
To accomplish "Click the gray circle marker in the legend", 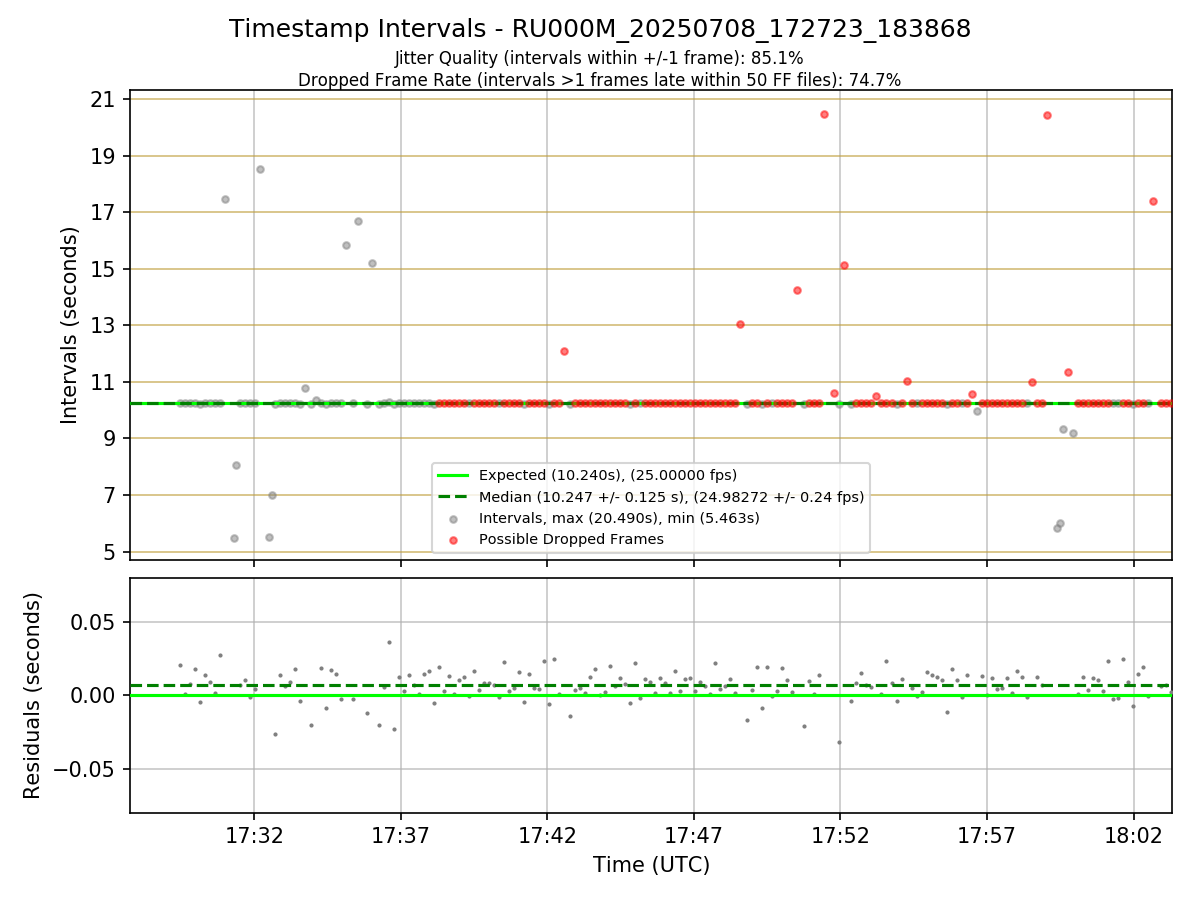I will click(454, 518).
